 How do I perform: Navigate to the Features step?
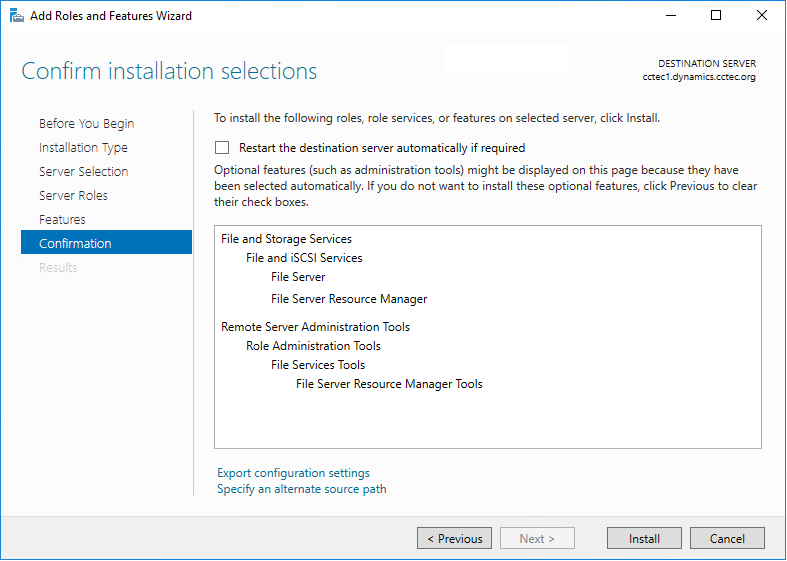(x=62, y=220)
